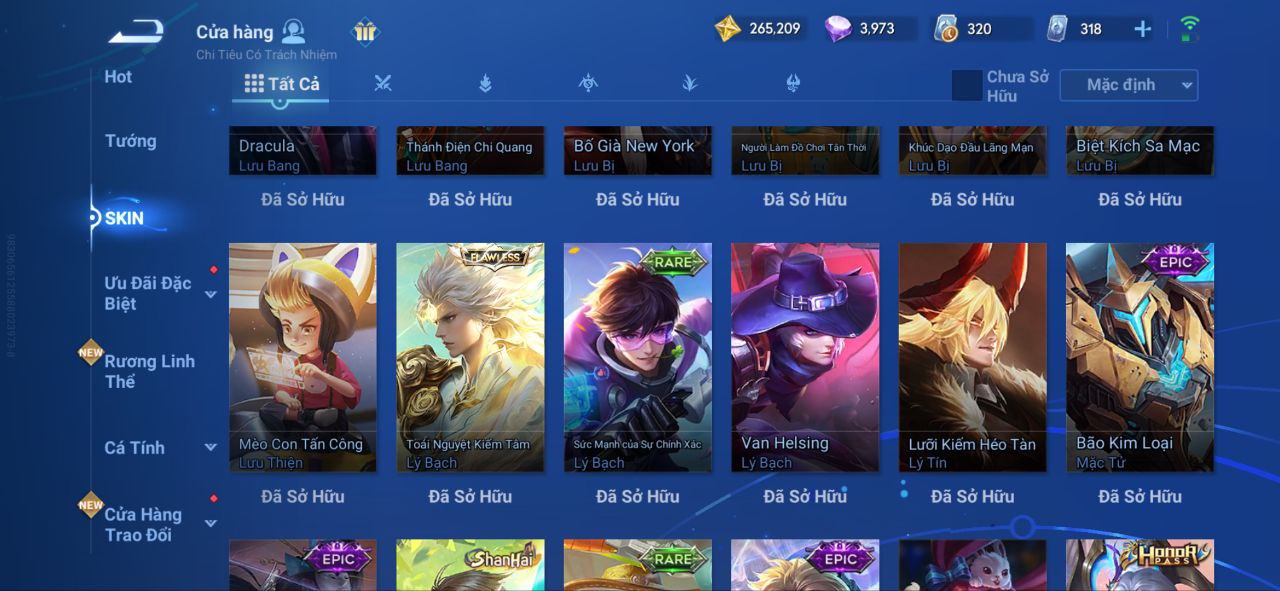Click the plus icon to add tickets
This screenshot has width=1280, height=591.
coord(1142,29)
